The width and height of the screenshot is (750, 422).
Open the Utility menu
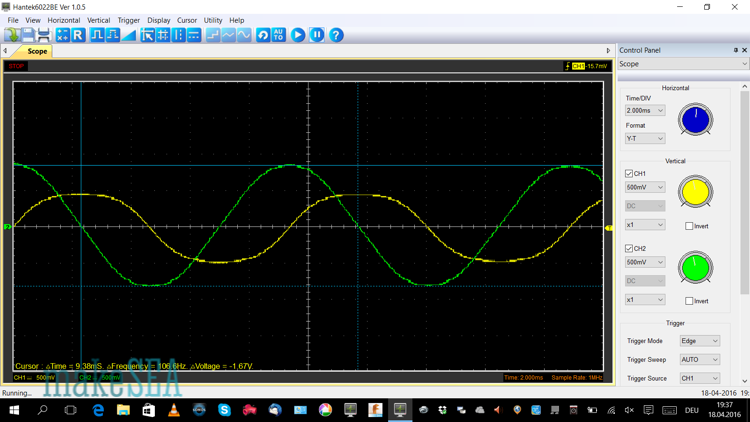[213, 21]
